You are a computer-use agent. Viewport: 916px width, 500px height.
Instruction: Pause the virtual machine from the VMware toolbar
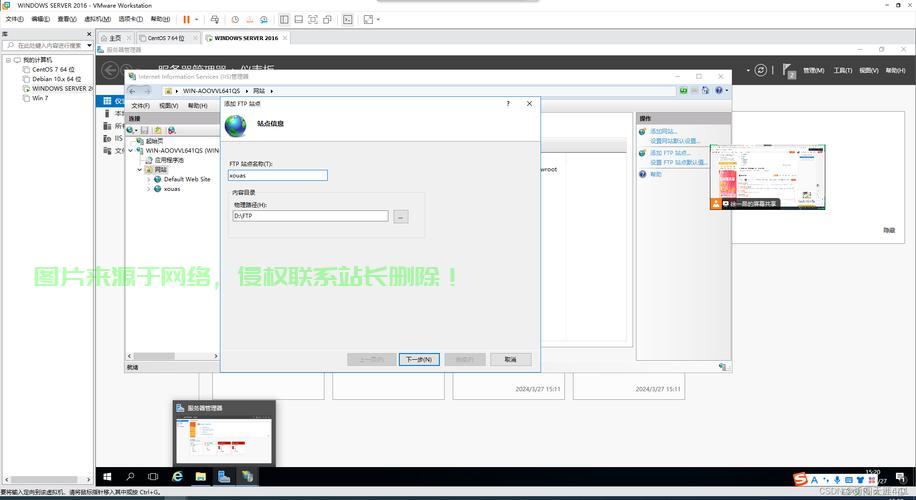click(x=186, y=19)
